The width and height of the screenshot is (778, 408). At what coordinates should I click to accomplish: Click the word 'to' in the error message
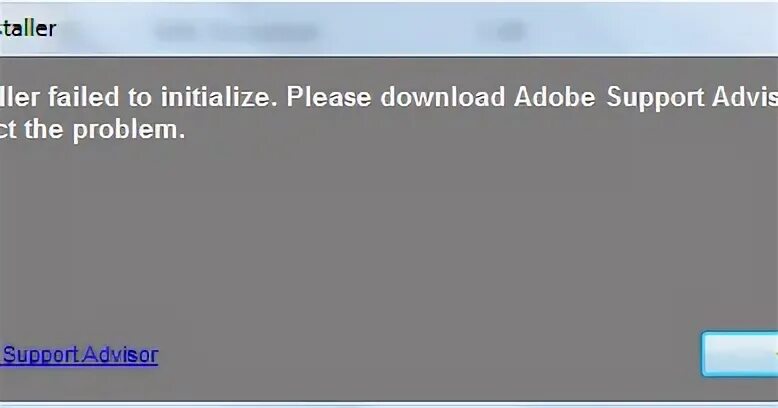tap(140, 97)
